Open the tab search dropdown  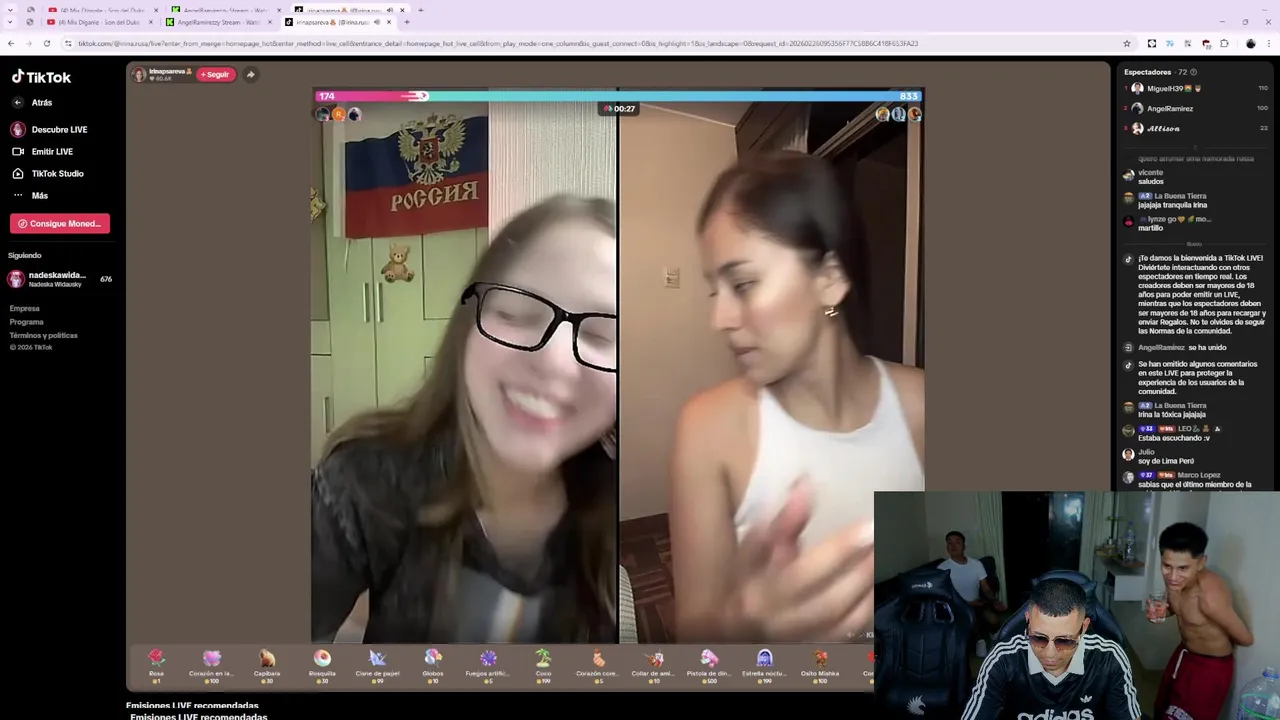tap(10, 22)
